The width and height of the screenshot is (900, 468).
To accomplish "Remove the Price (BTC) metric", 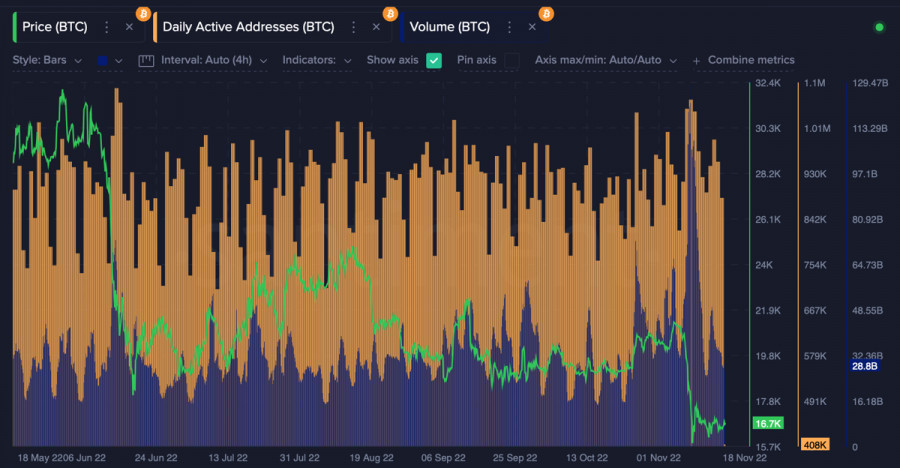I will click(x=128, y=27).
